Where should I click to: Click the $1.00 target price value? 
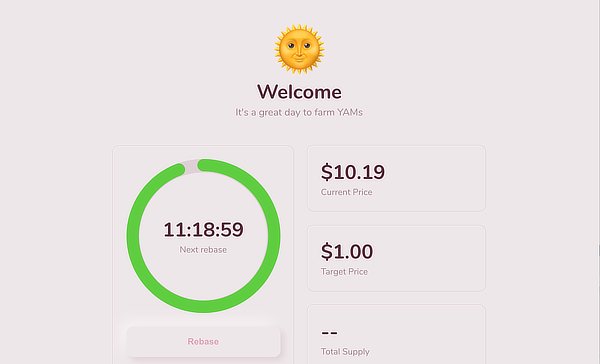coord(347,251)
